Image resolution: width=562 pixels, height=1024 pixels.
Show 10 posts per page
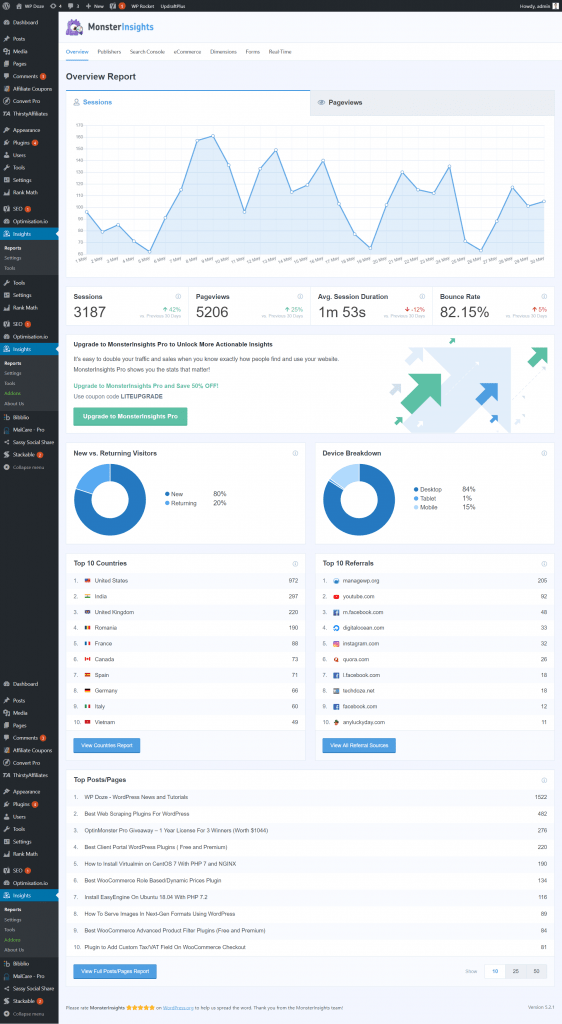tap(495, 971)
